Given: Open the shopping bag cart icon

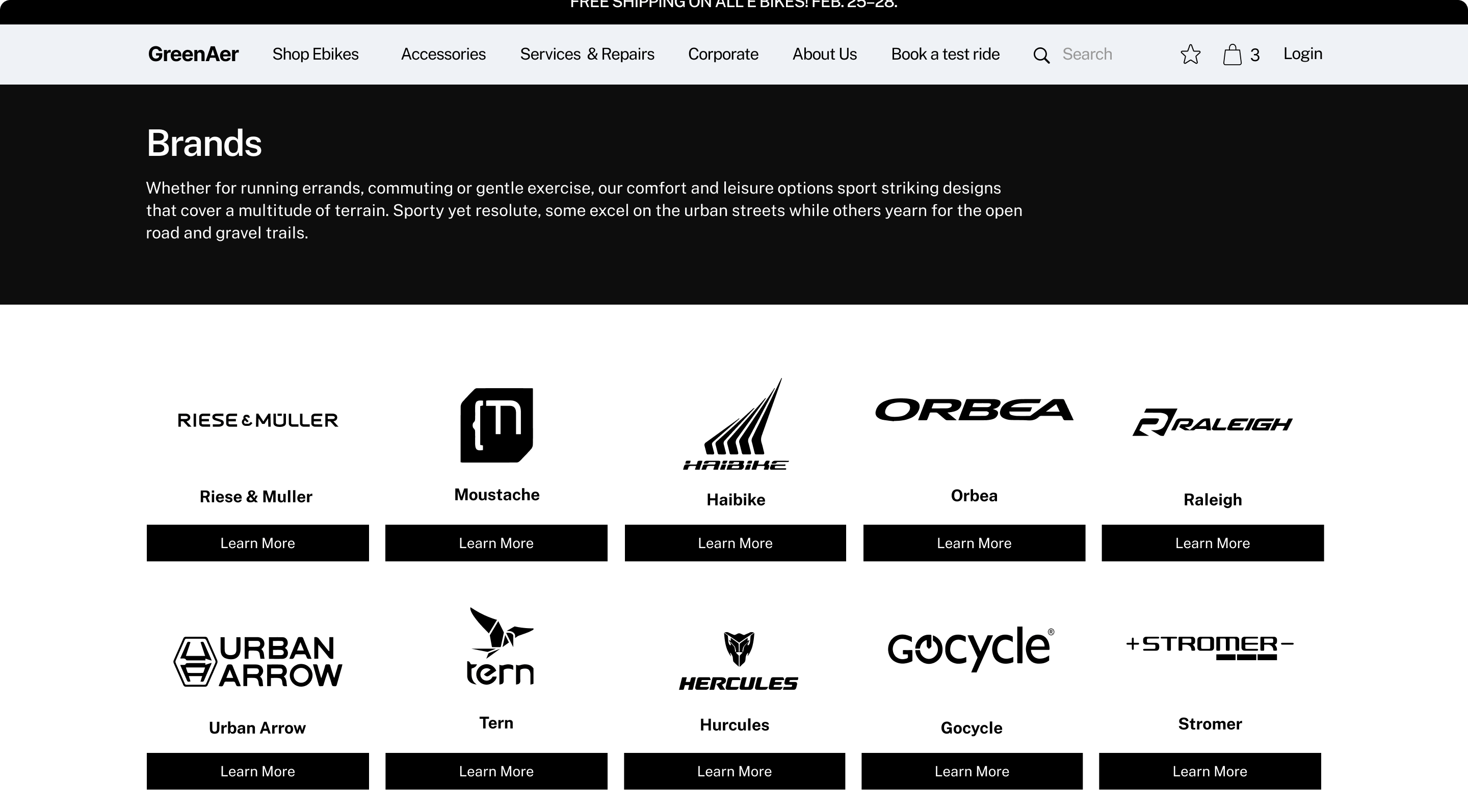Looking at the screenshot, I should click(1232, 55).
